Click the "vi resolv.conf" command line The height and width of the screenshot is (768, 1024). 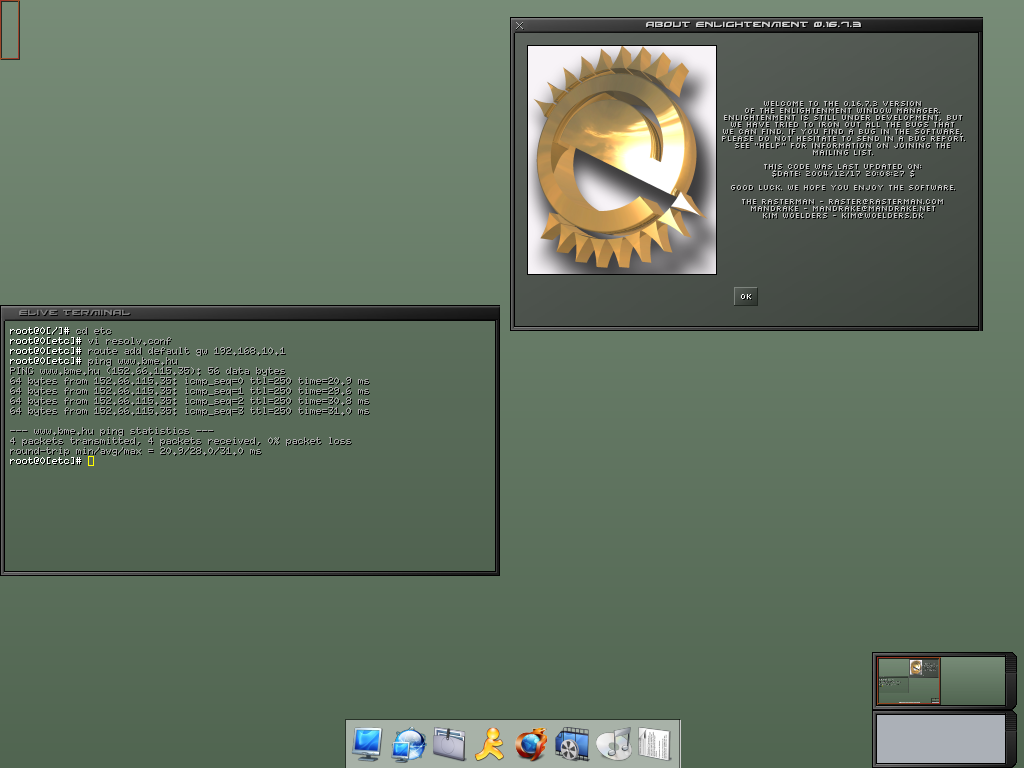[90, 341]
